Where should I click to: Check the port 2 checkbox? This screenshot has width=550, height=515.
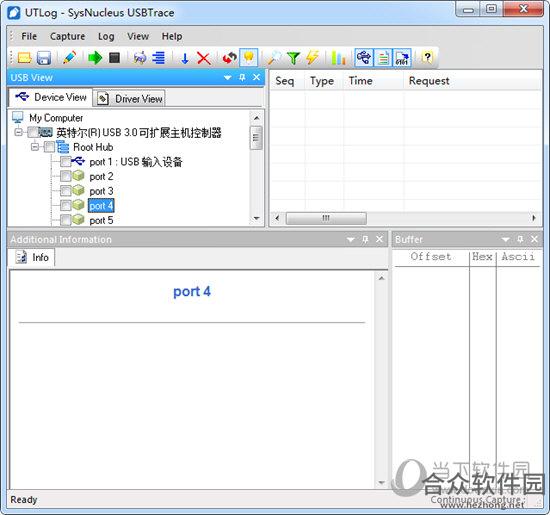[66, 176]
